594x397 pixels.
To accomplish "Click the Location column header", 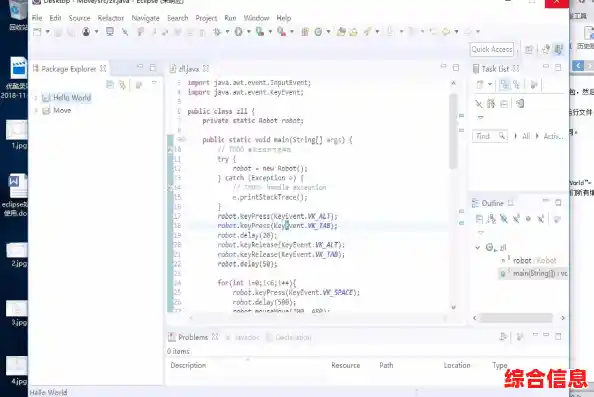I will click(x=457, y=366).
